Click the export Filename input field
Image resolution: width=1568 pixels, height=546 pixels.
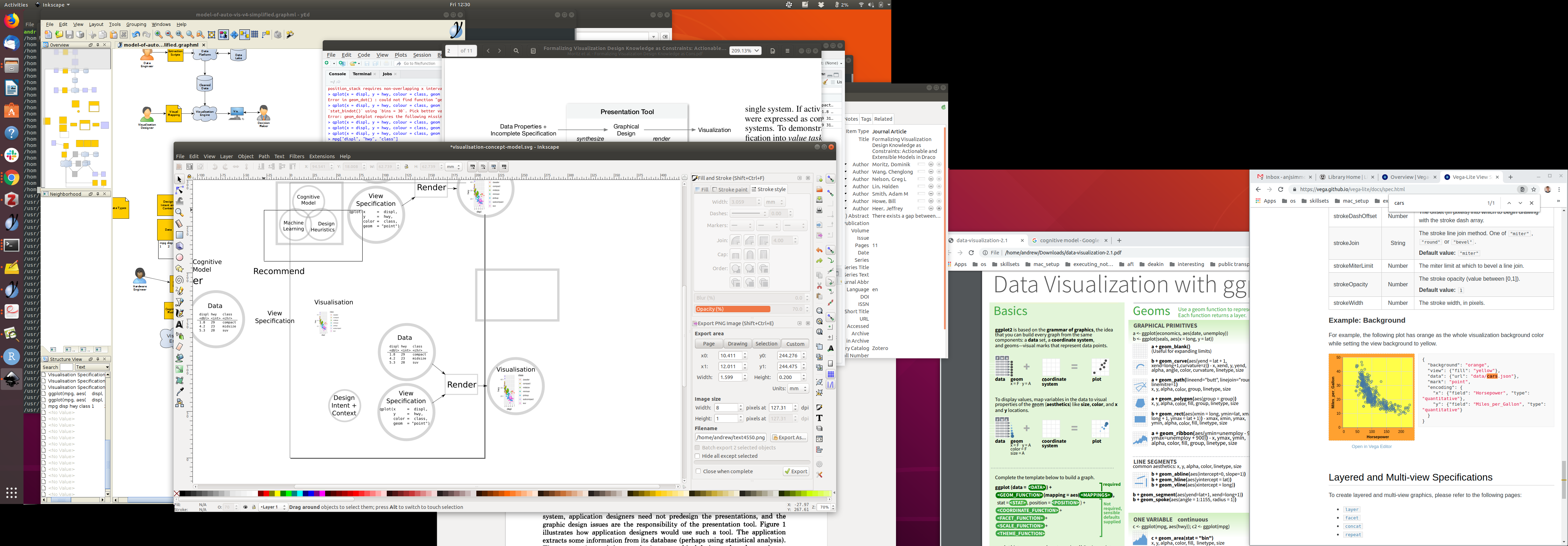(730, 437)
